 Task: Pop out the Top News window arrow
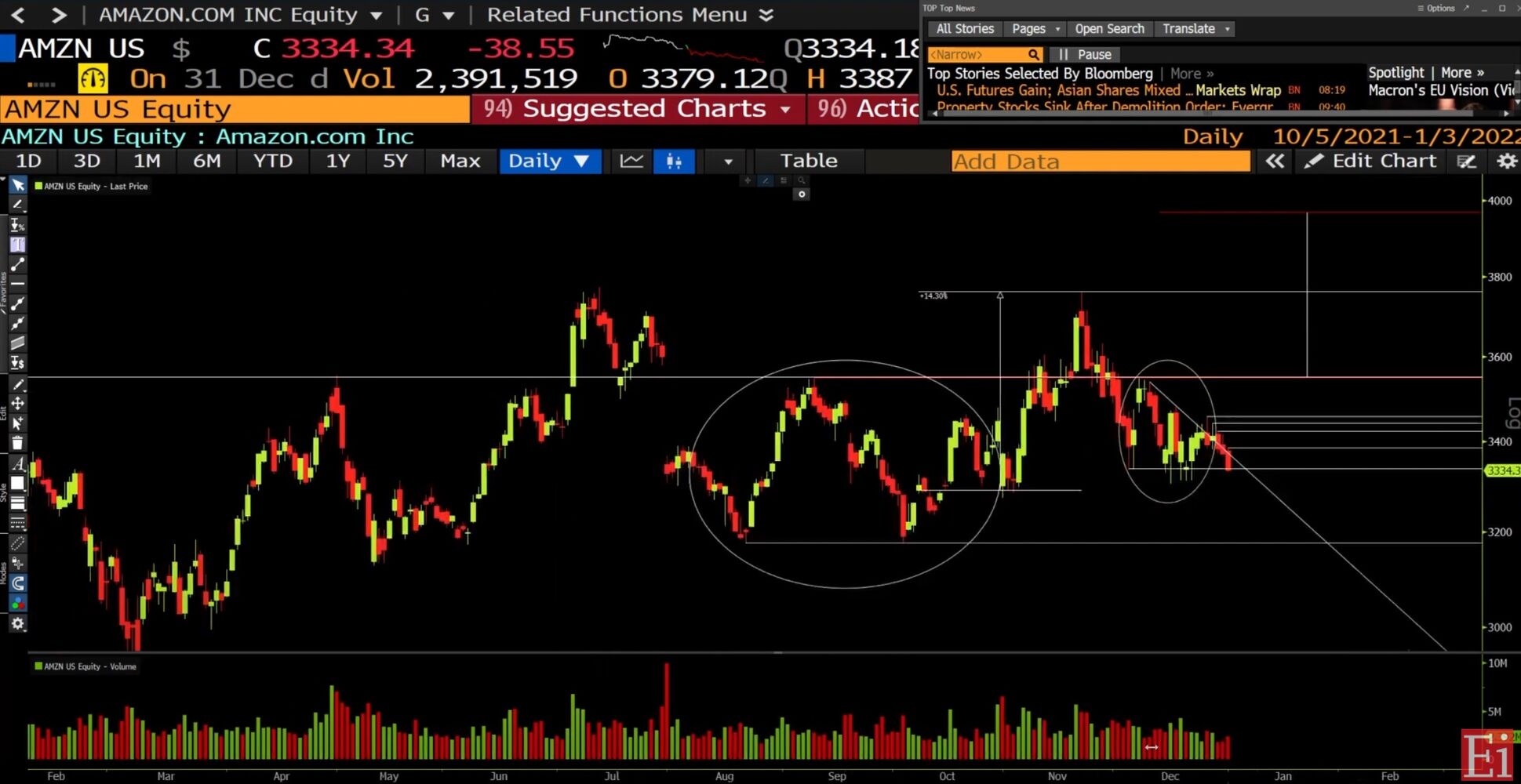tap(1466, 8)
